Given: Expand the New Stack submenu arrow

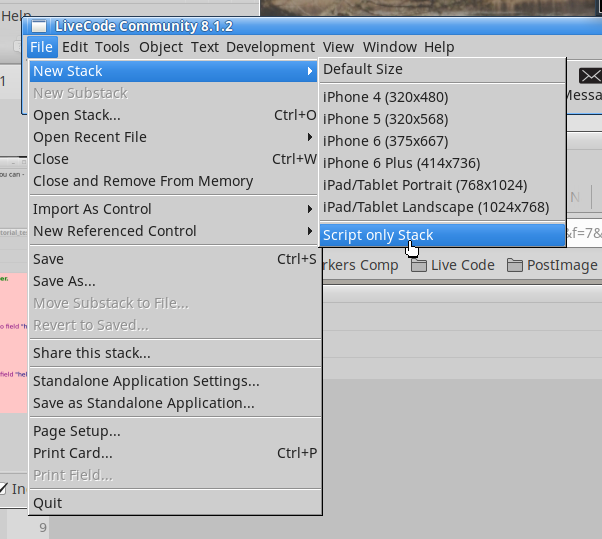Looking at the screenshot, I should click(x=310, y=71).
